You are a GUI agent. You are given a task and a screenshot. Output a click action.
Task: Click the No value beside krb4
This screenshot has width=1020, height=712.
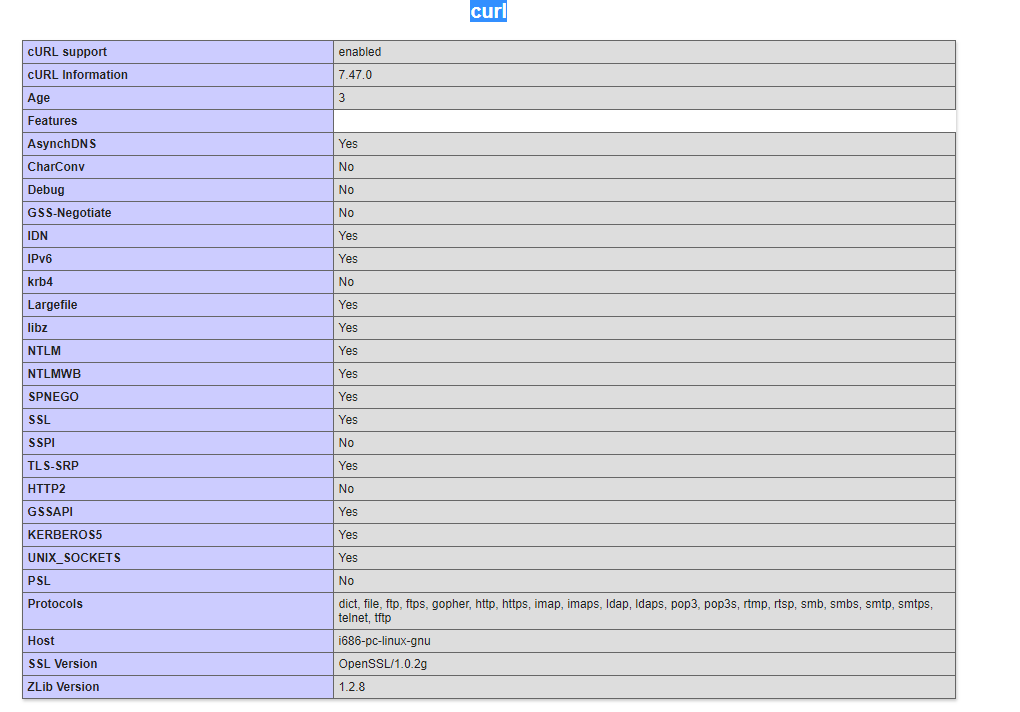[x=346, y=282]
